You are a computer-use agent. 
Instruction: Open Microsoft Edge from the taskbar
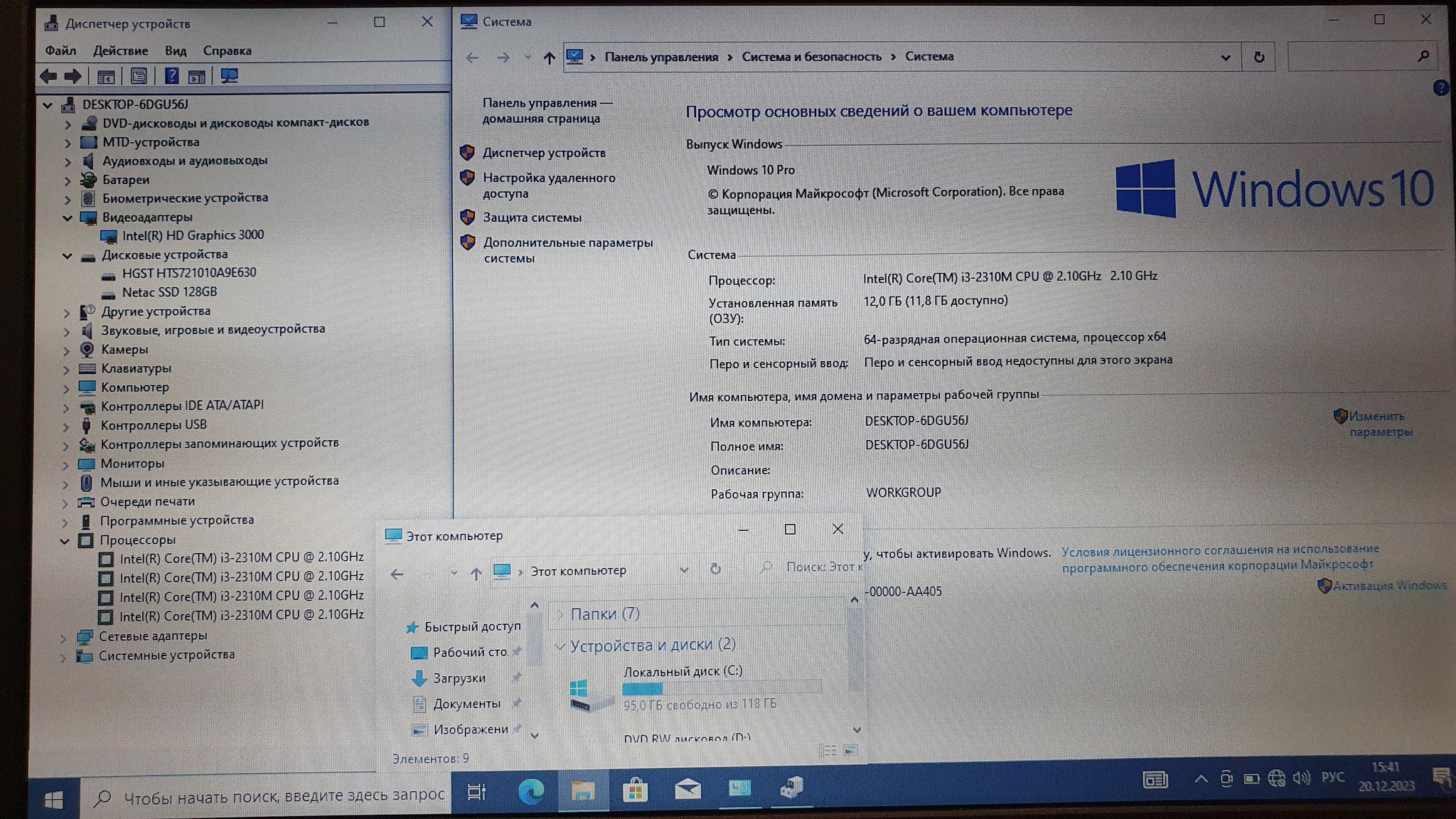[x=530, y=791]
